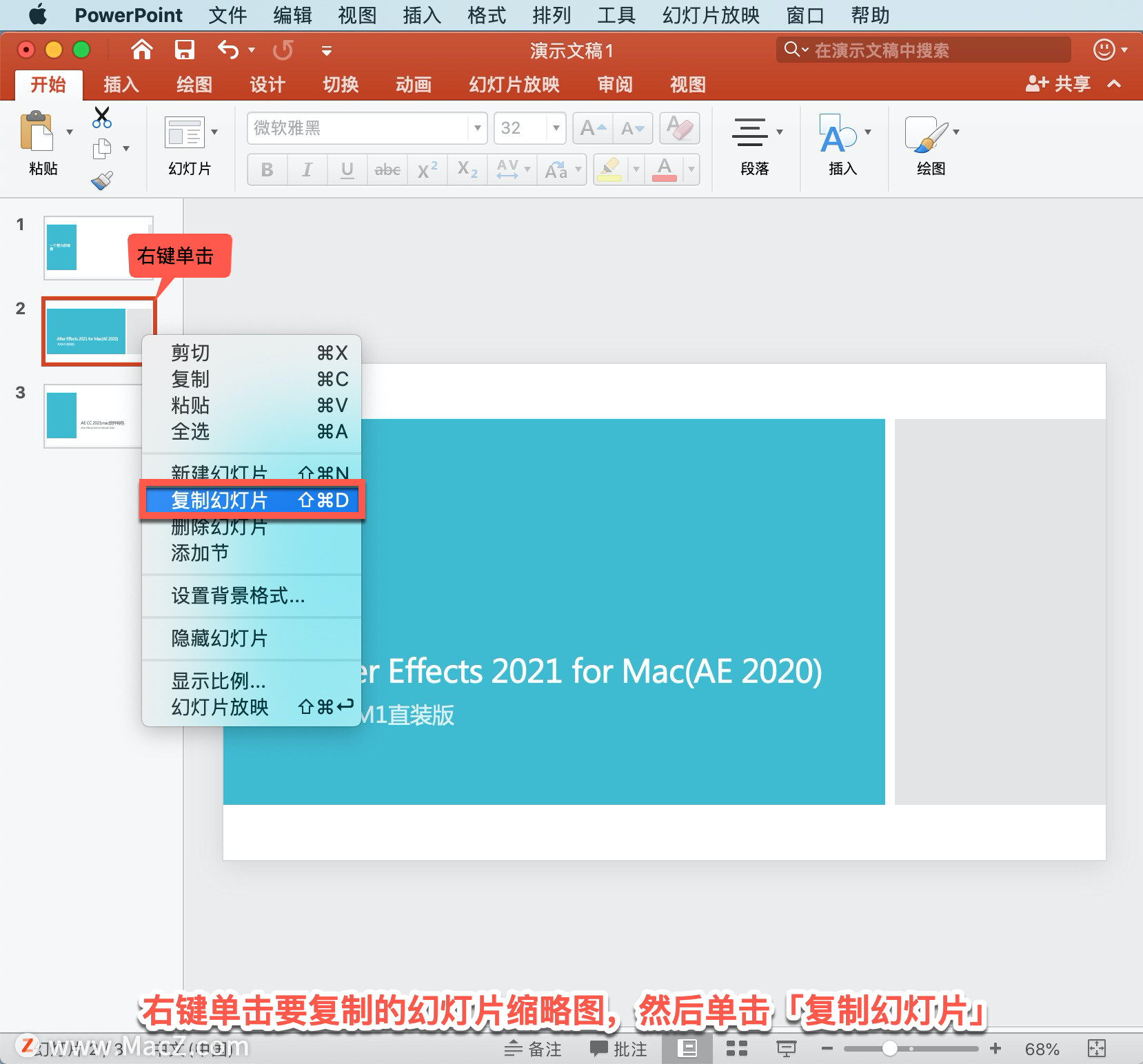
Task: Open the Paragraph alignment group
Action: click(755, 146)
